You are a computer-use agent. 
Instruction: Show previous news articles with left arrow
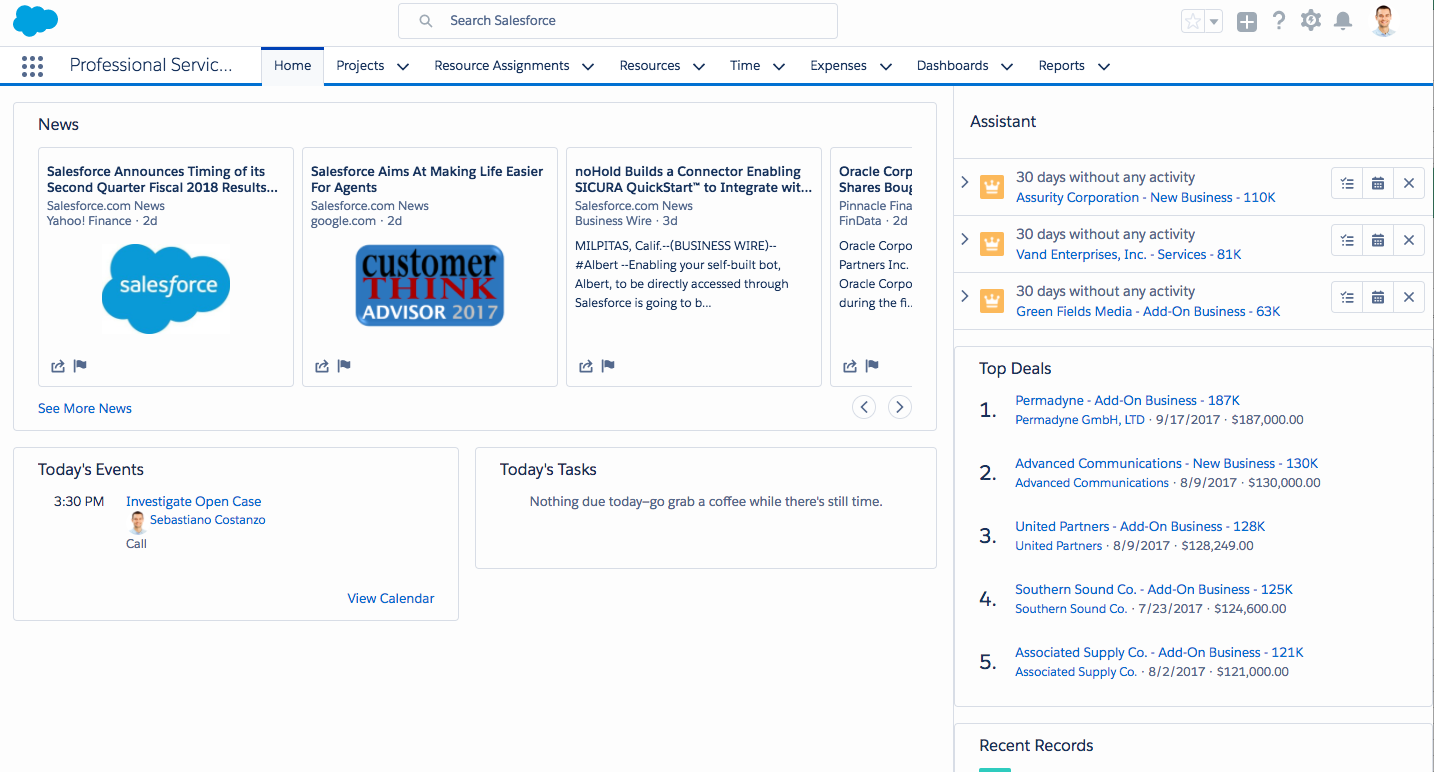tap(864, 407)
